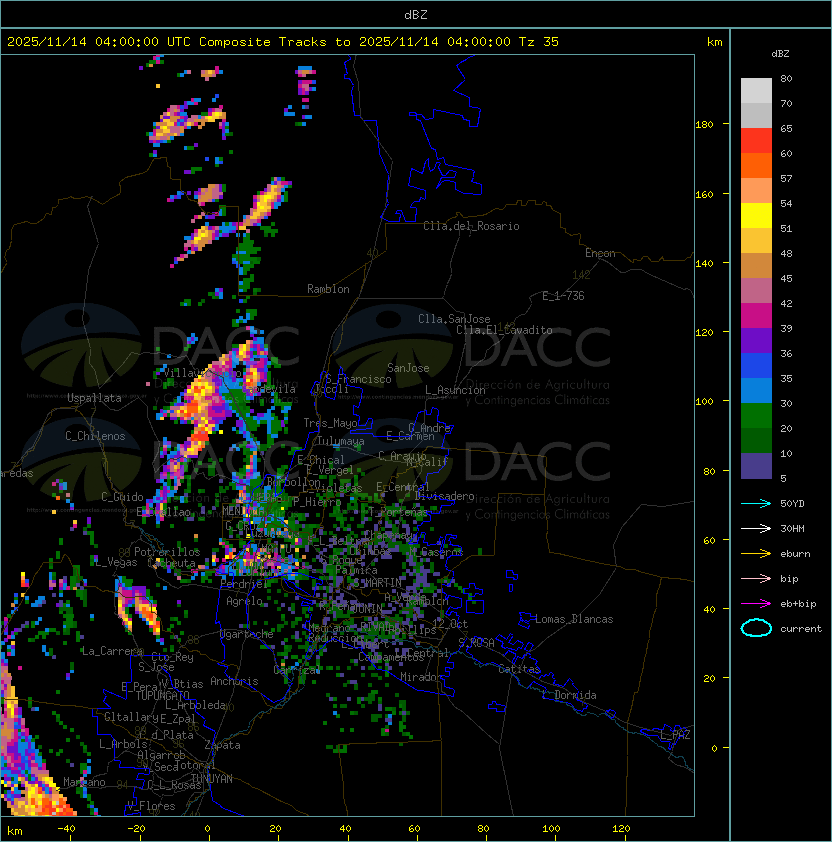Click the Zapata map label
Viewport: 832px width, 842px height.
(222, 745)
